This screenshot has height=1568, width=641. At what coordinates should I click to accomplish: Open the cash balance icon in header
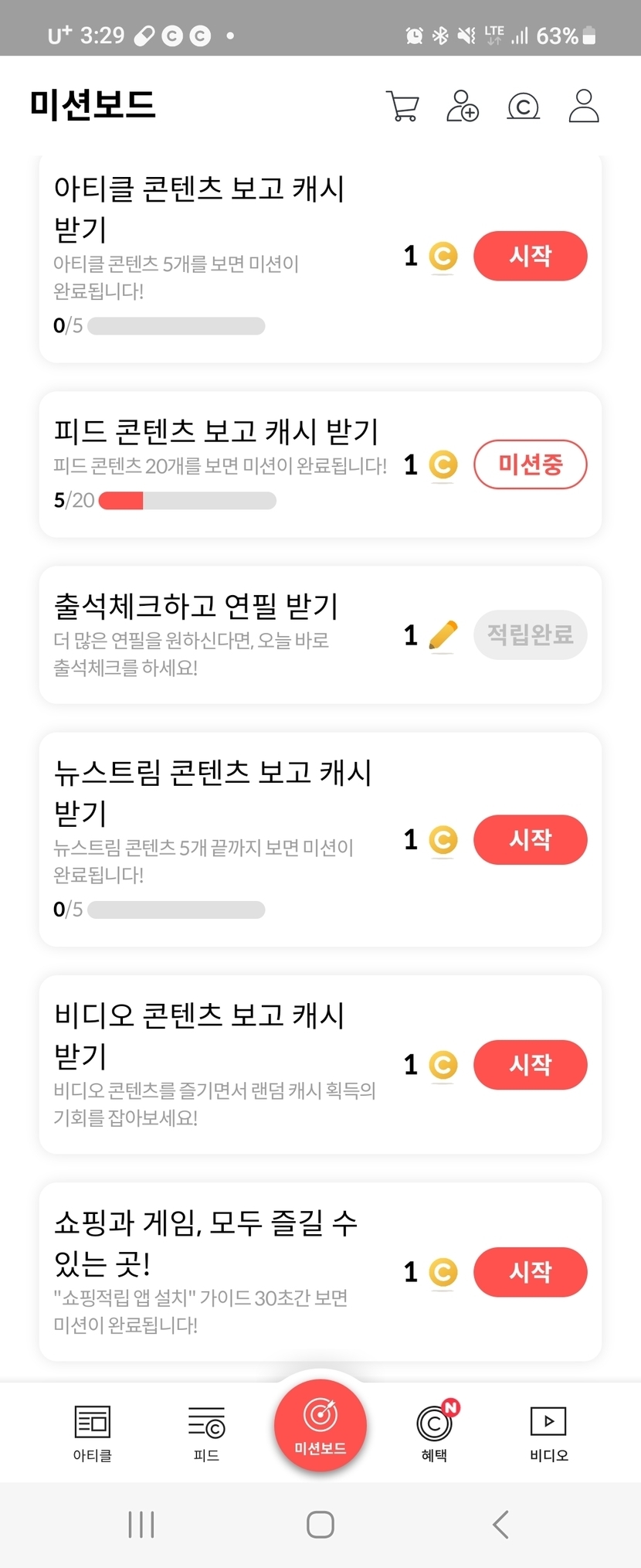[523, 106]
